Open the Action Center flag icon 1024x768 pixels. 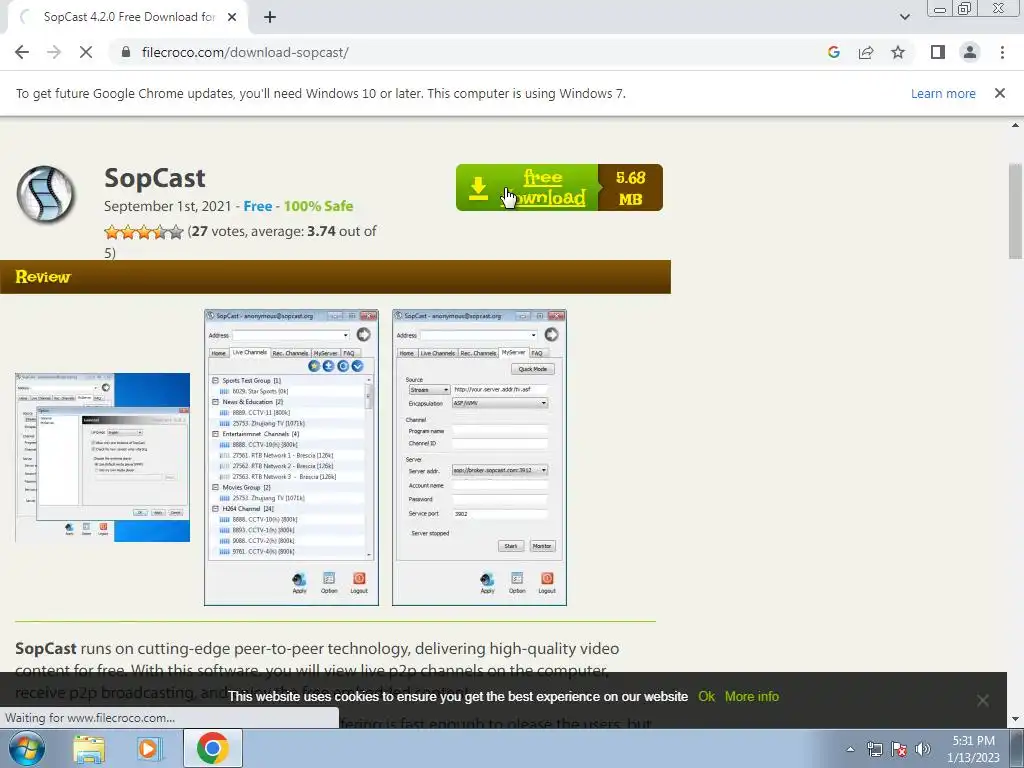[899, 749]
